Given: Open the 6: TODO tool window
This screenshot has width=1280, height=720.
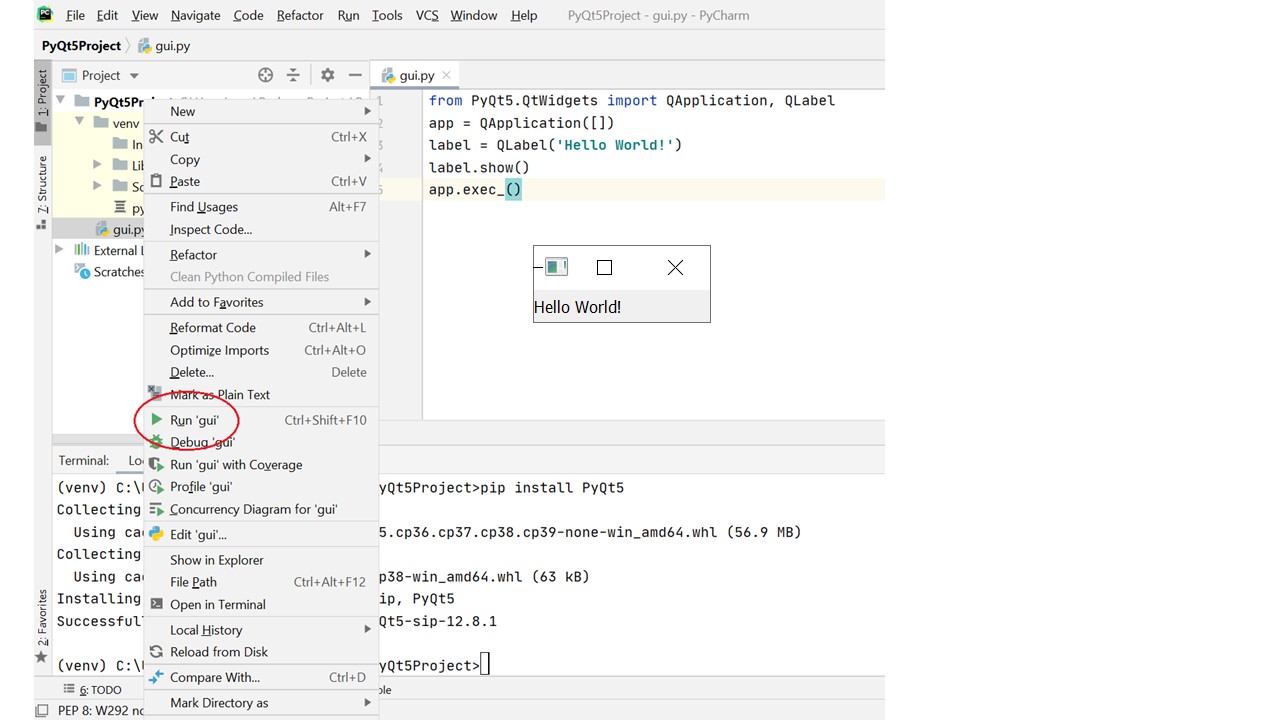Looking at the screenshot, I should [x=93, y=690].
